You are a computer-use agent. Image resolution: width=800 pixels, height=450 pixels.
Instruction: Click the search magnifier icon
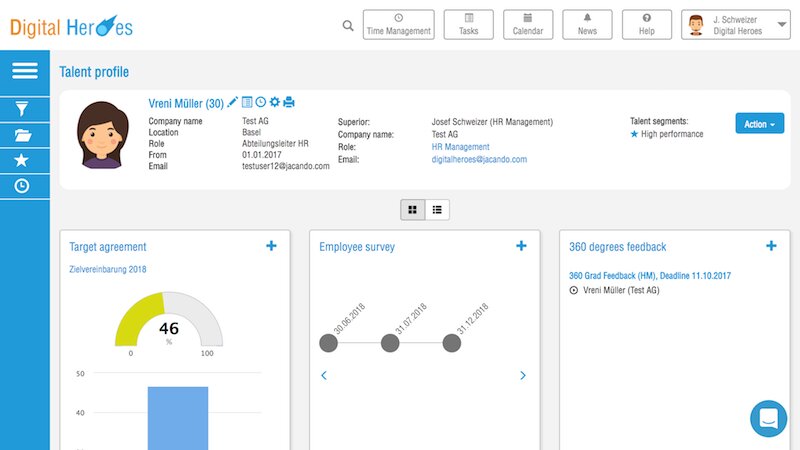(347, 25)
